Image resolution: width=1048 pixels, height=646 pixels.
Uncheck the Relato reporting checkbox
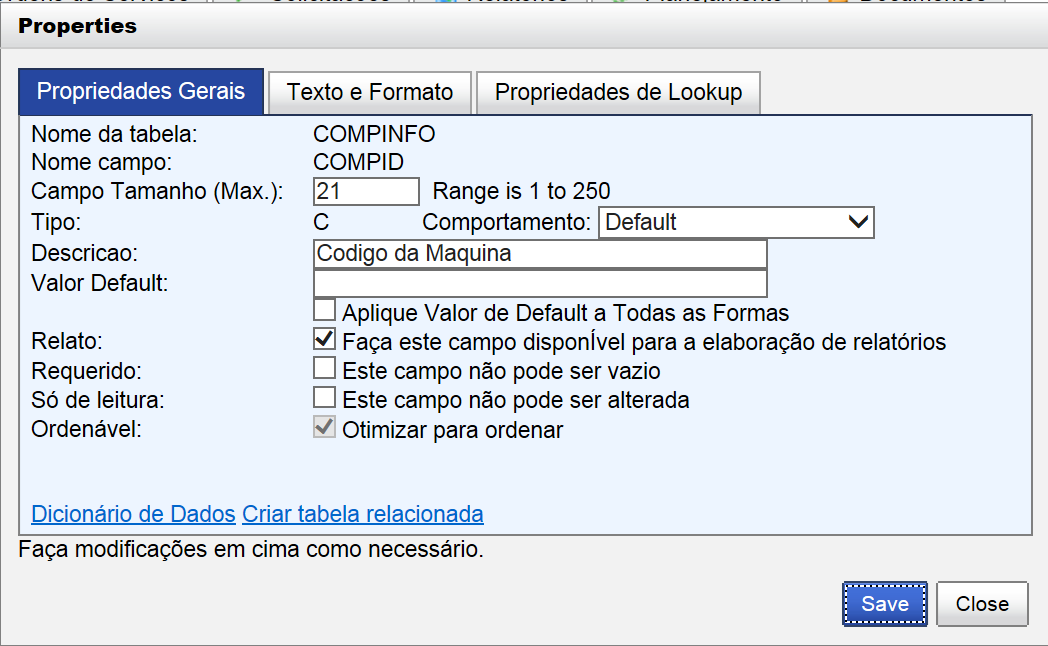pos(324,339)
